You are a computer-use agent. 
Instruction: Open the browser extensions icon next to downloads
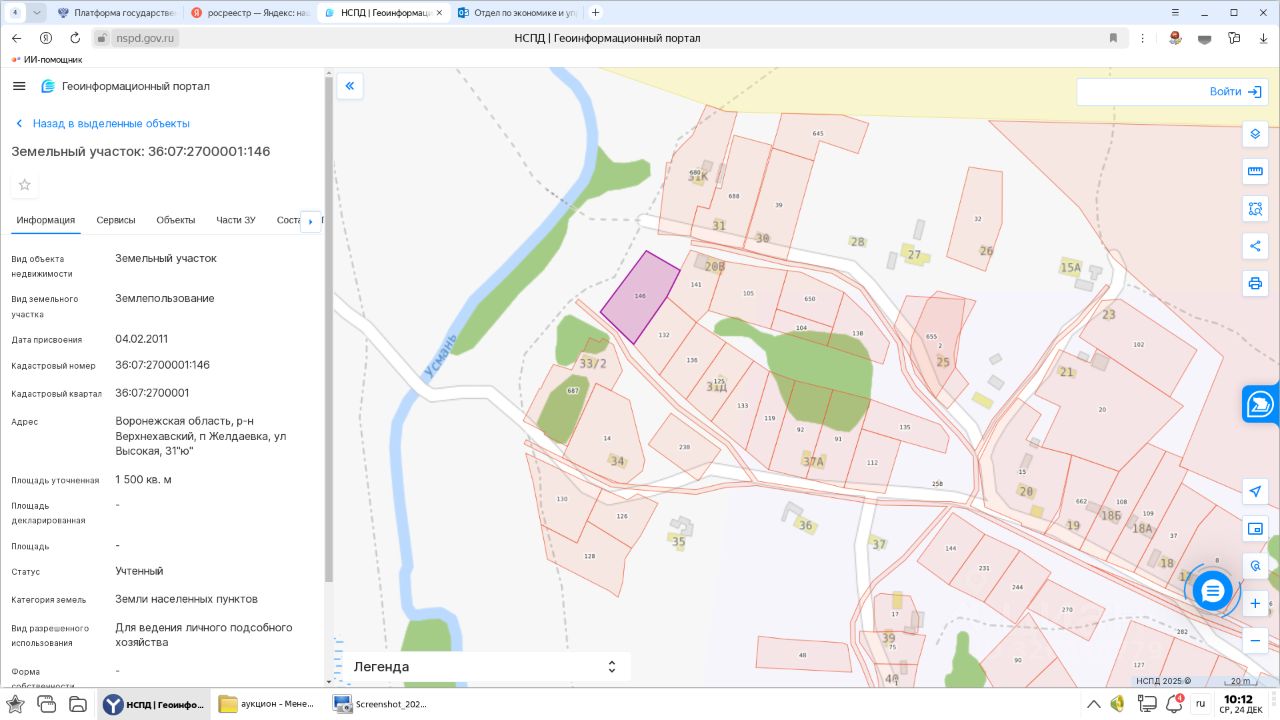1234,38
